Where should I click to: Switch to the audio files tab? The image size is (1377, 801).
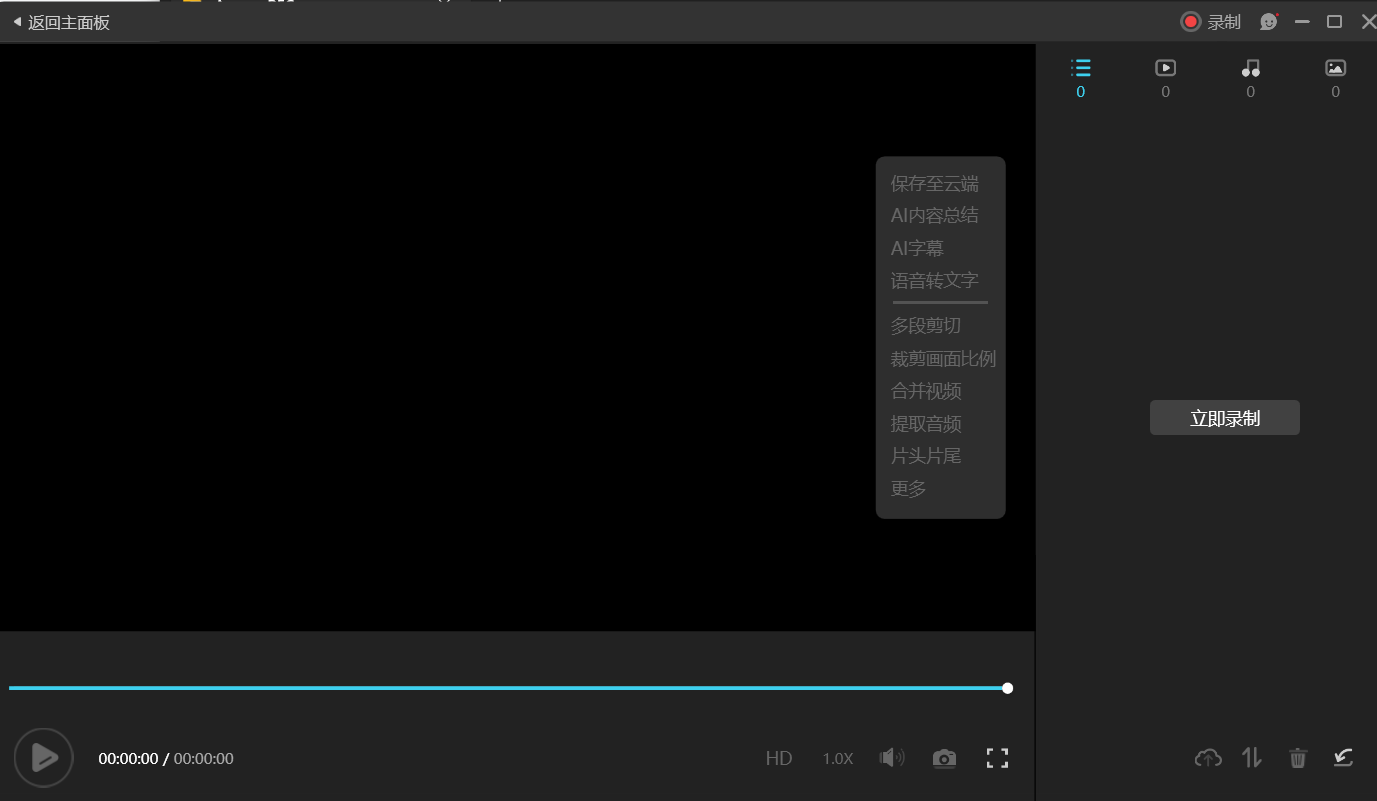tap(1250, 78)
